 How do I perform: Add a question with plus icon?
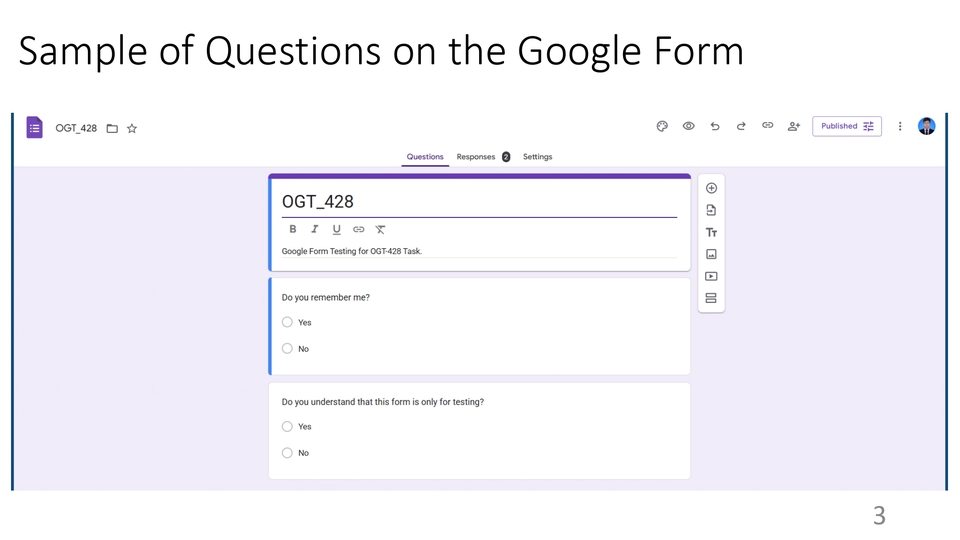coord(711,188)
